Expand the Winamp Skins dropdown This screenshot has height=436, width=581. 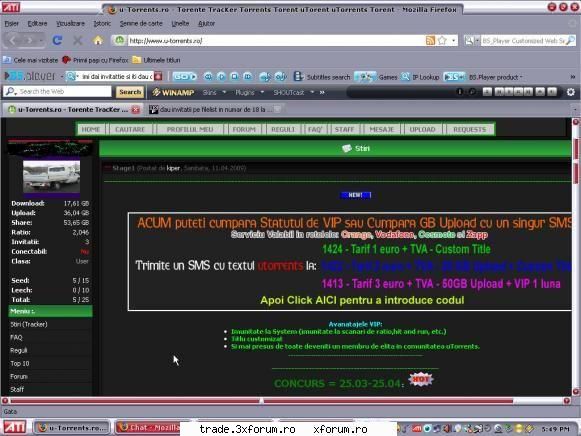point(224,92)
